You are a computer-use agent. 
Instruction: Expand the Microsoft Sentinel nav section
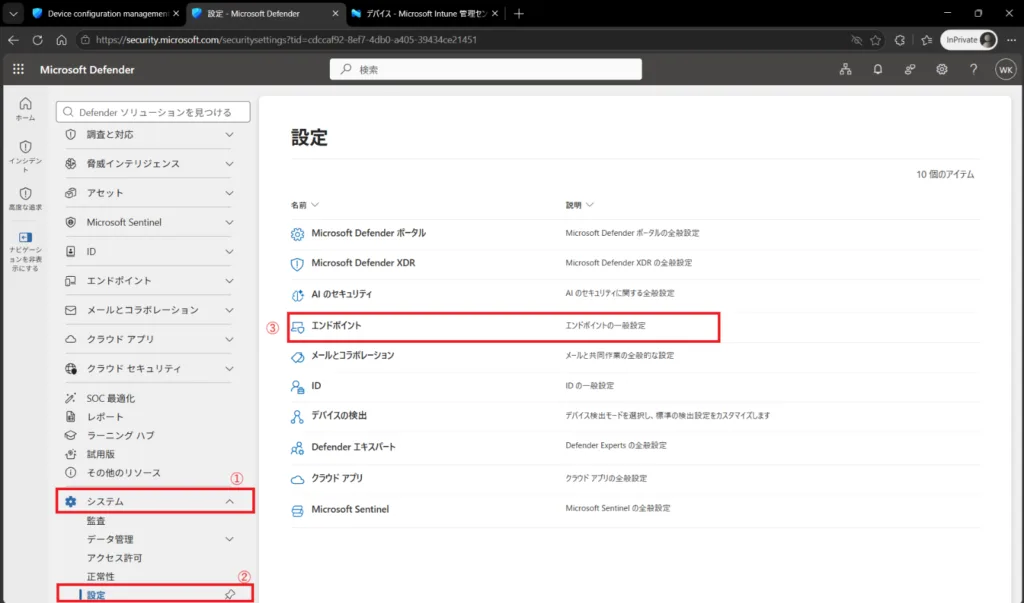tap(229, 223)
